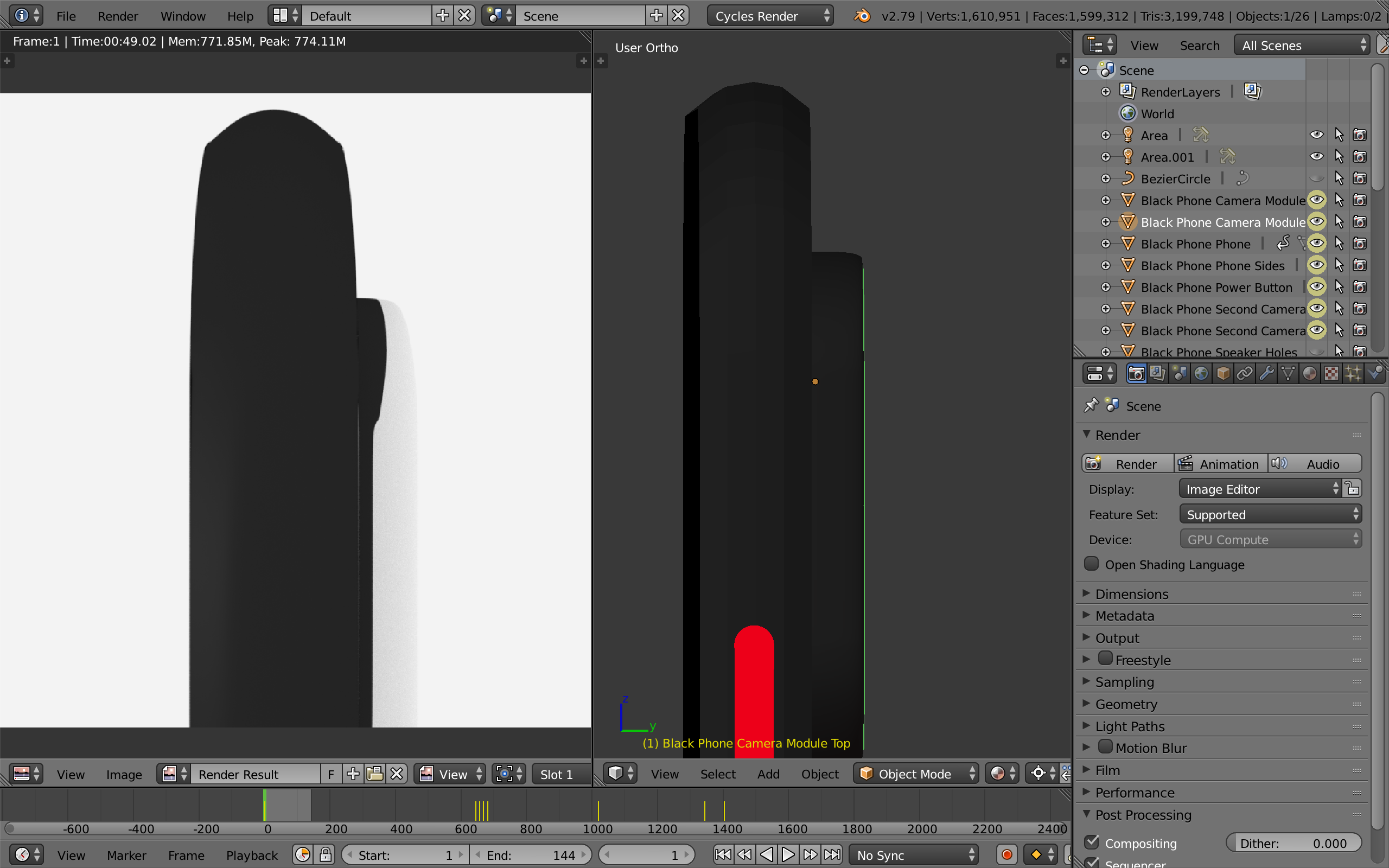Click the Render button
Screen dimensions: 1389x868
(x=1129, y=463)
